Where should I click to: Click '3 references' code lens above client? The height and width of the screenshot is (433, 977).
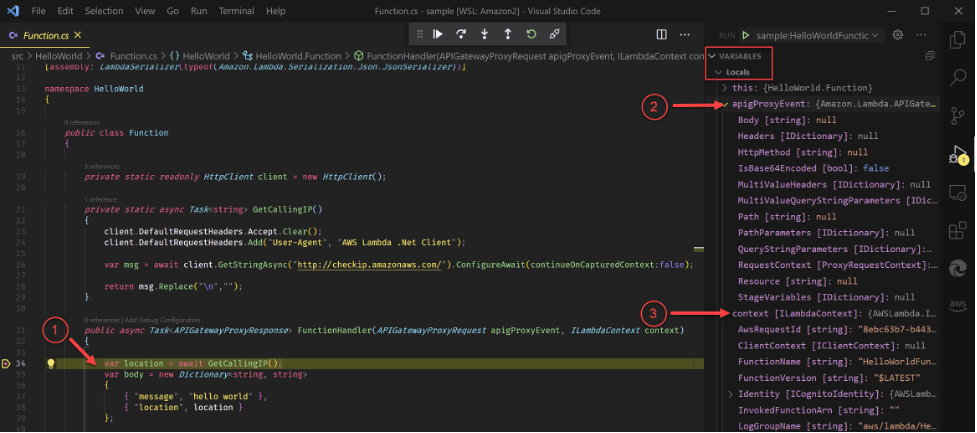102,166
